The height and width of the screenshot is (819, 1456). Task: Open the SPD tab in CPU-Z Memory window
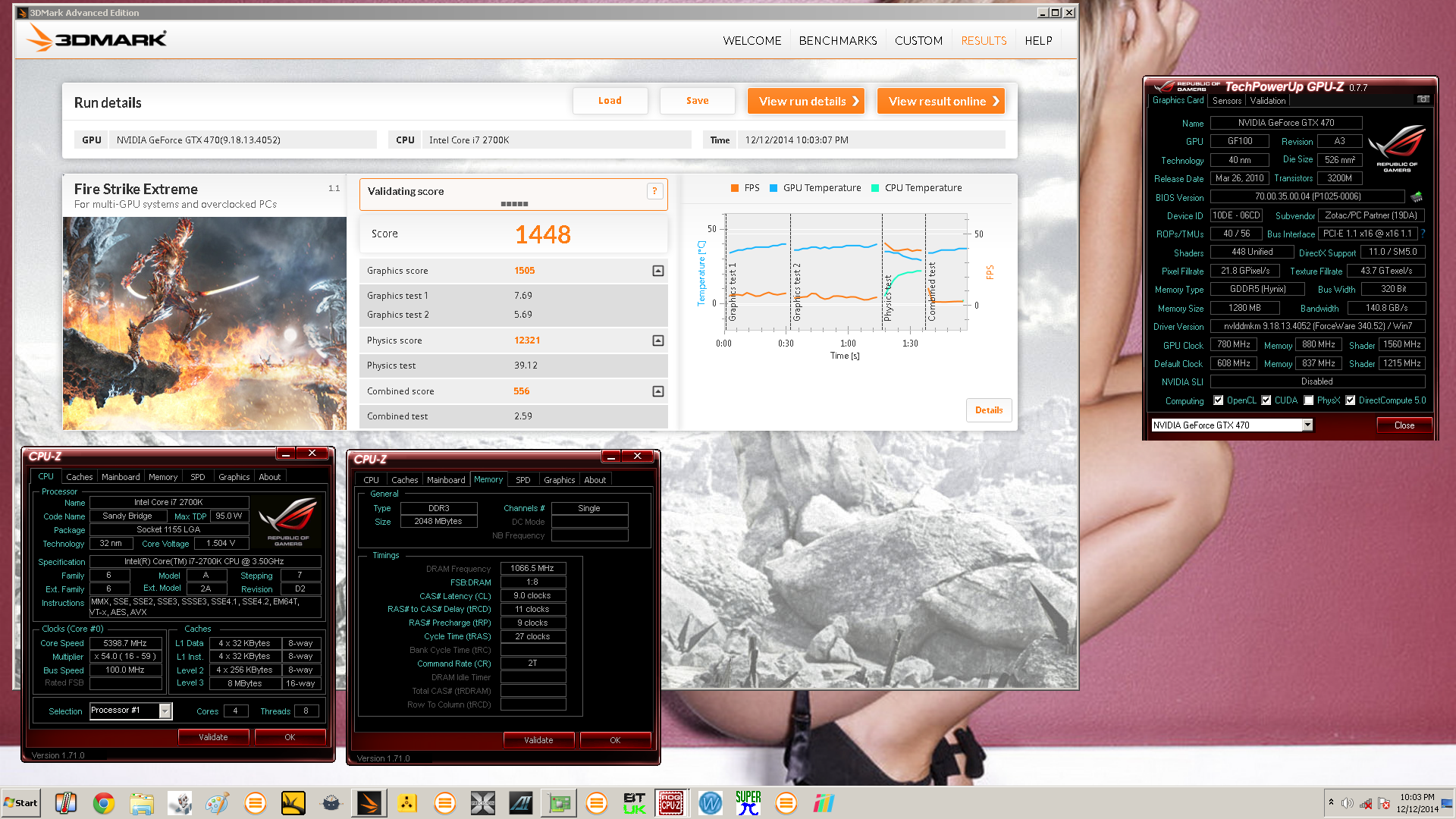click(x=523, y=480)
